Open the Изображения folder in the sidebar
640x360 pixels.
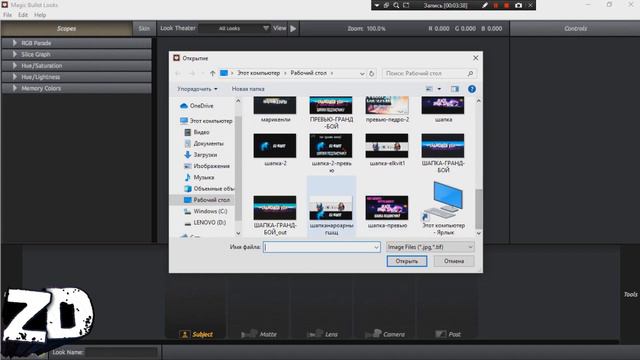207,166
